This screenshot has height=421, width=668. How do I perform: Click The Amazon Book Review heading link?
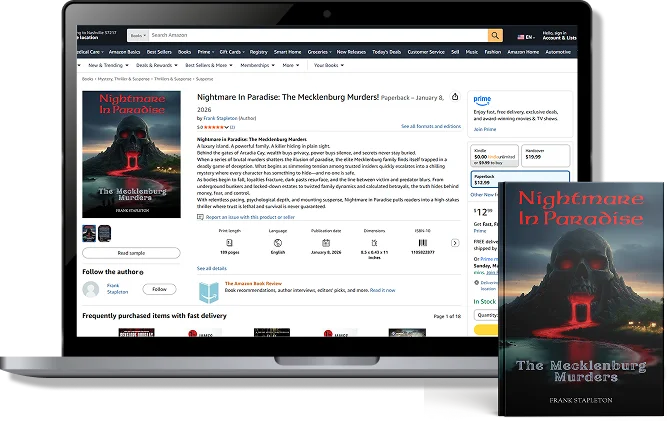(253, 283)
